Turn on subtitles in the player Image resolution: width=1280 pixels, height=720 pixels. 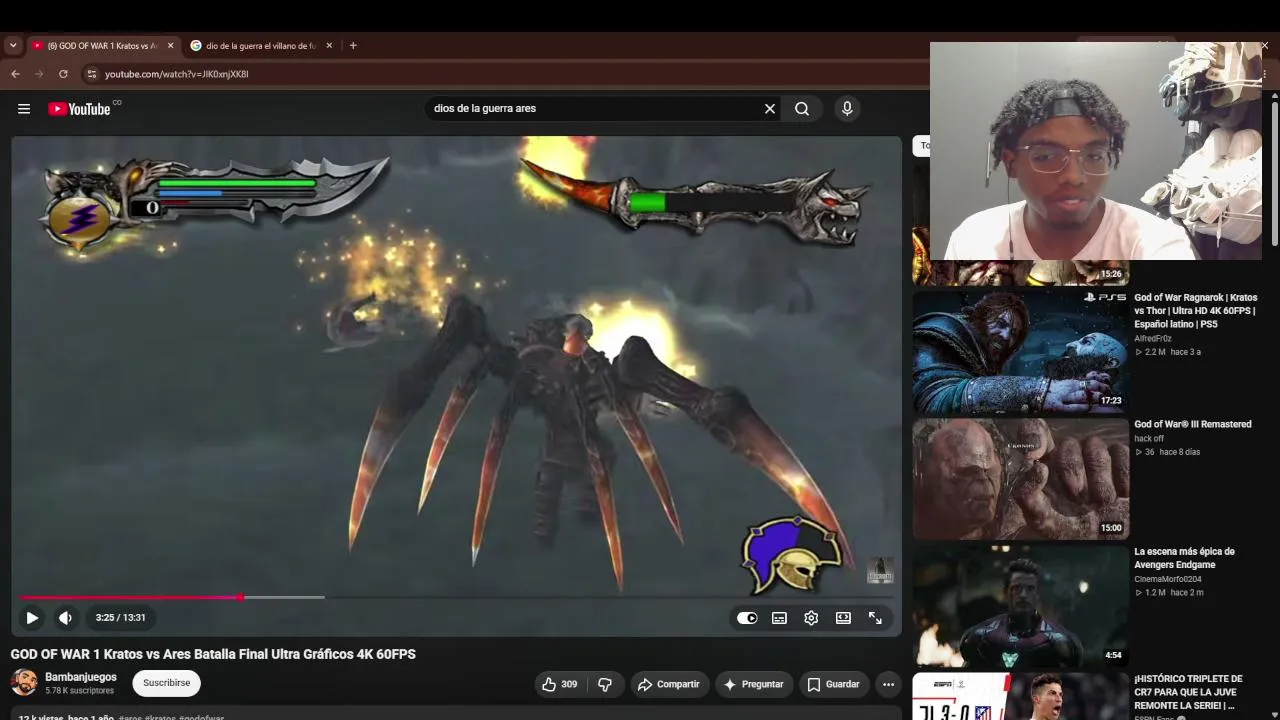(779, 618)
